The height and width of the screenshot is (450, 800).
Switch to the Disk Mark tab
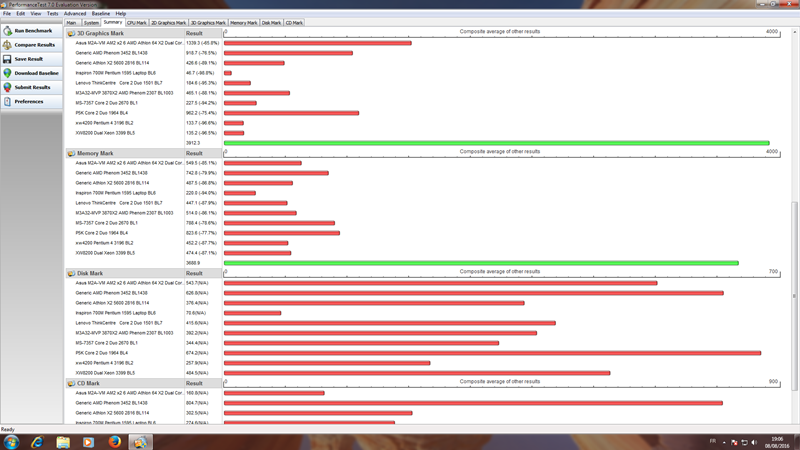[271, 23]
